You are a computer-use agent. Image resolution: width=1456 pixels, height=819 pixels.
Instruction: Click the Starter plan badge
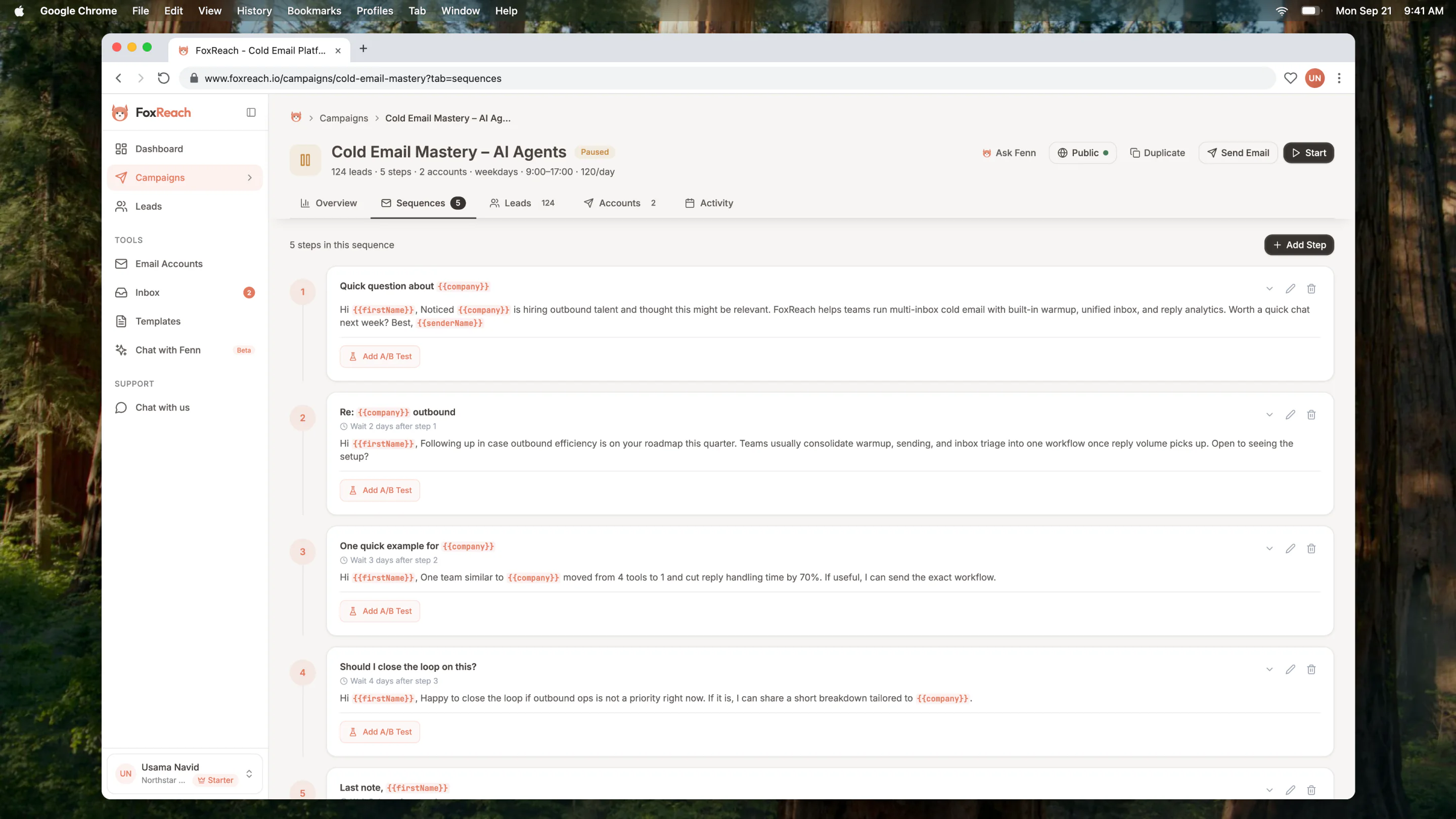coord(216,780)
